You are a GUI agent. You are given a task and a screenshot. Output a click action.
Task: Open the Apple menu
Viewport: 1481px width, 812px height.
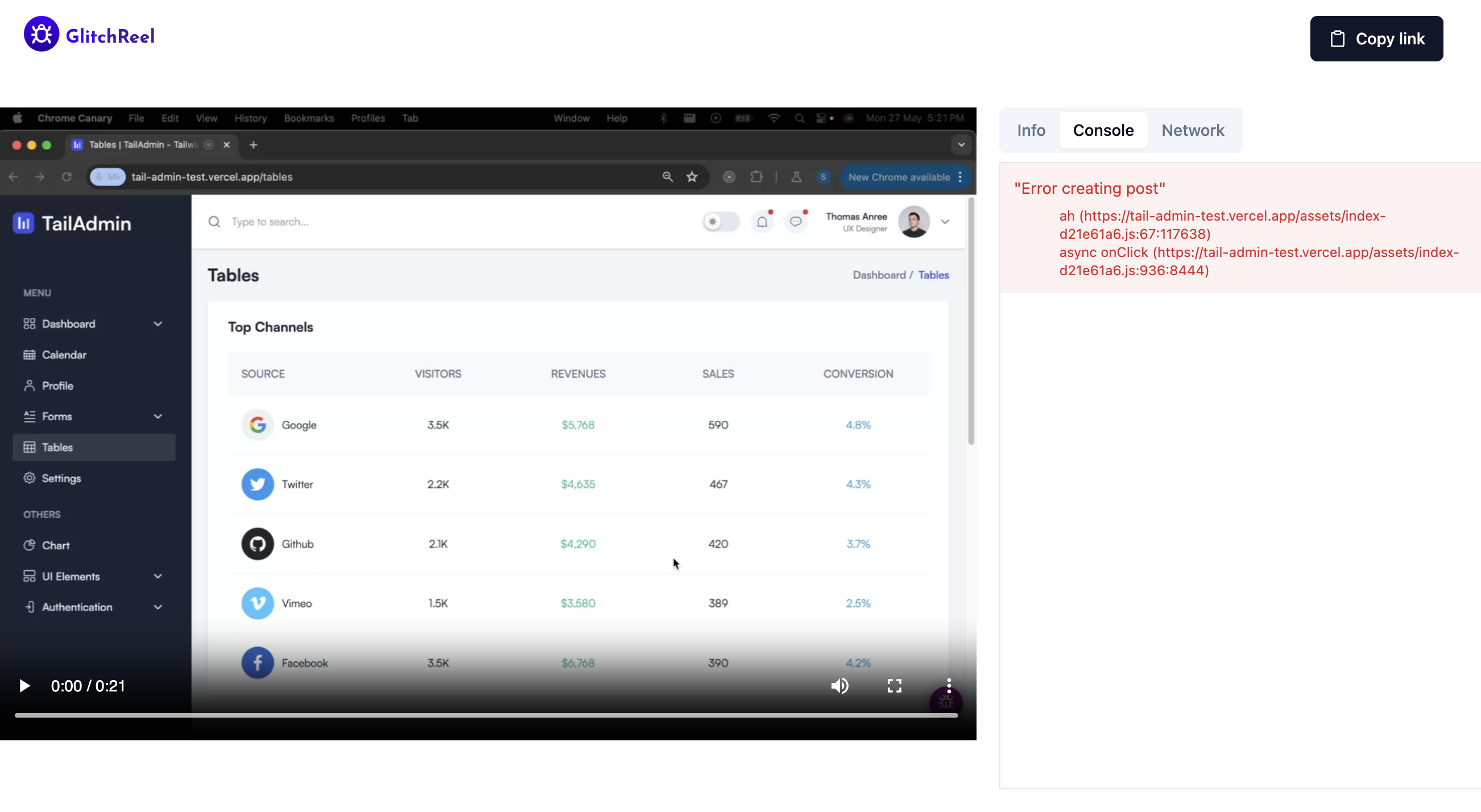click(x=18, y=118)
